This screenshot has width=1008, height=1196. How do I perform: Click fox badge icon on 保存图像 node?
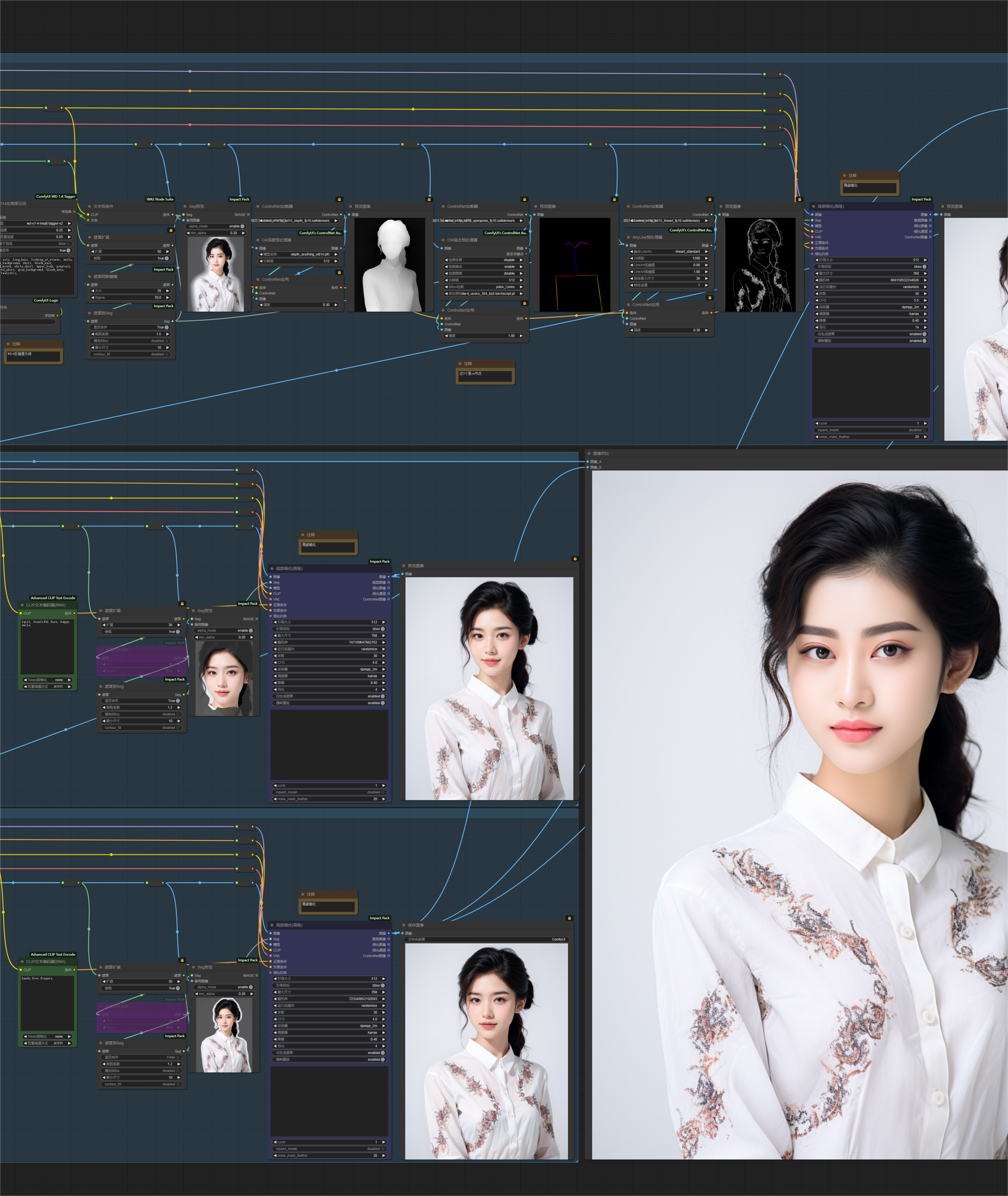point(569,918)
